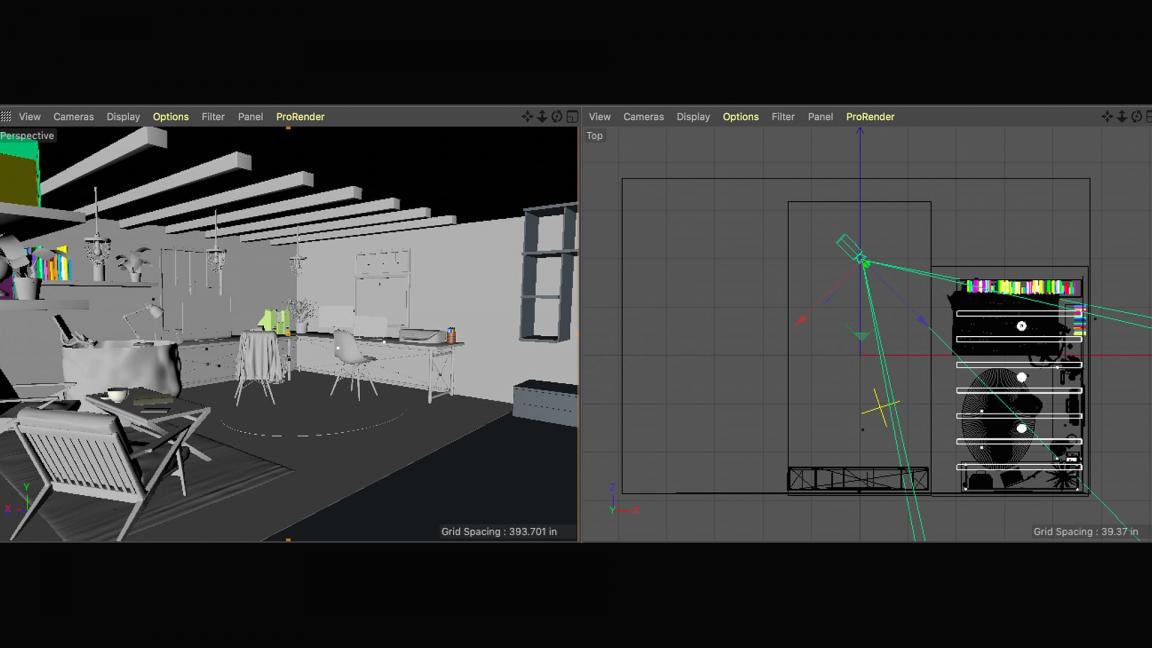Click the Top viewport zoom/dolly icon
This screenshot has height=648, width=1152.
1122,116
